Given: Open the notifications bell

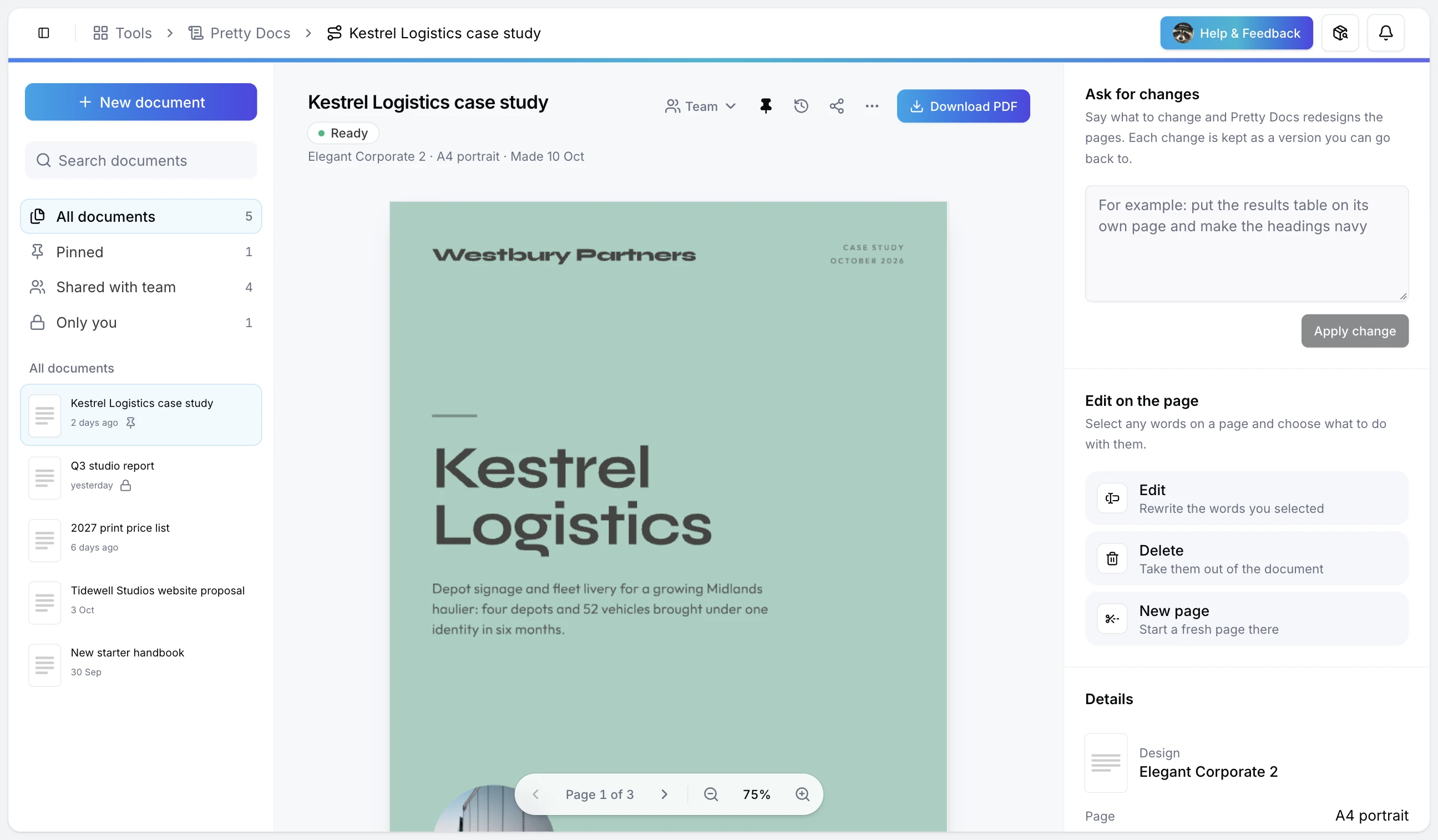Looking at the screenshot, I should pyautogui.click(x=1385, y=33).
